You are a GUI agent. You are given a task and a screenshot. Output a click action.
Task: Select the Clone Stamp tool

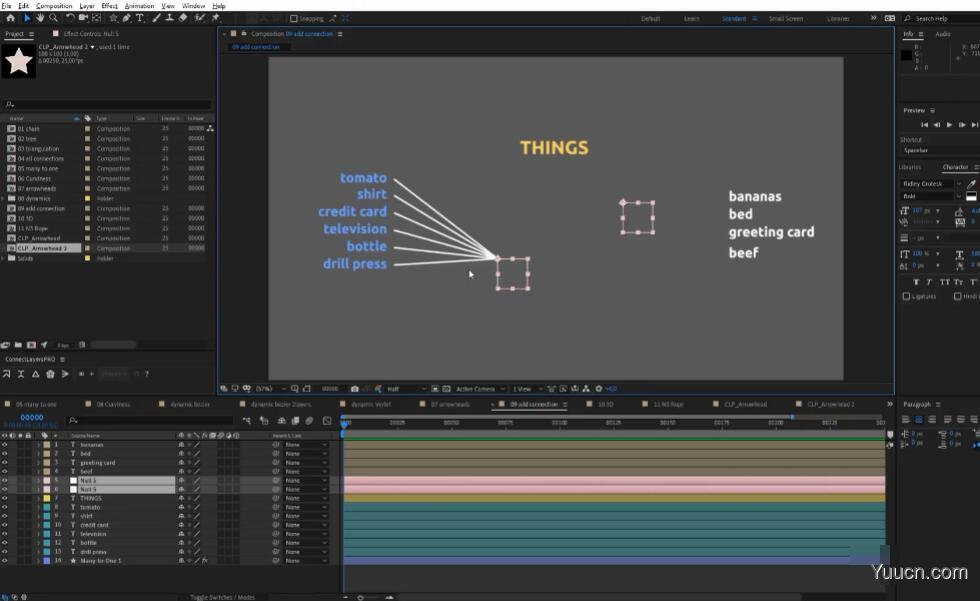(169, 18)
